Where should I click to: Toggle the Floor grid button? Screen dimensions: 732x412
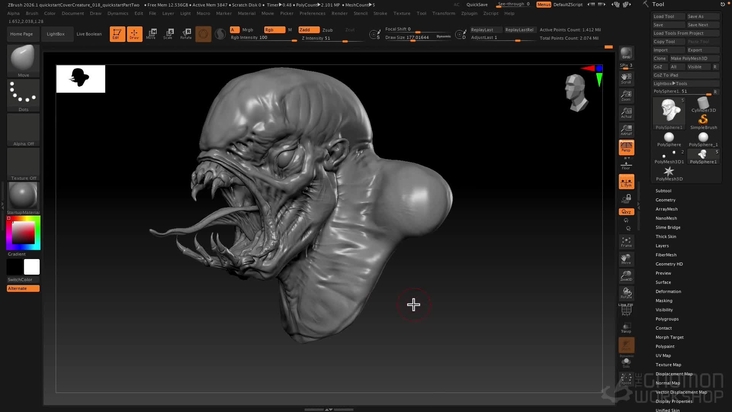pos(626,164)
